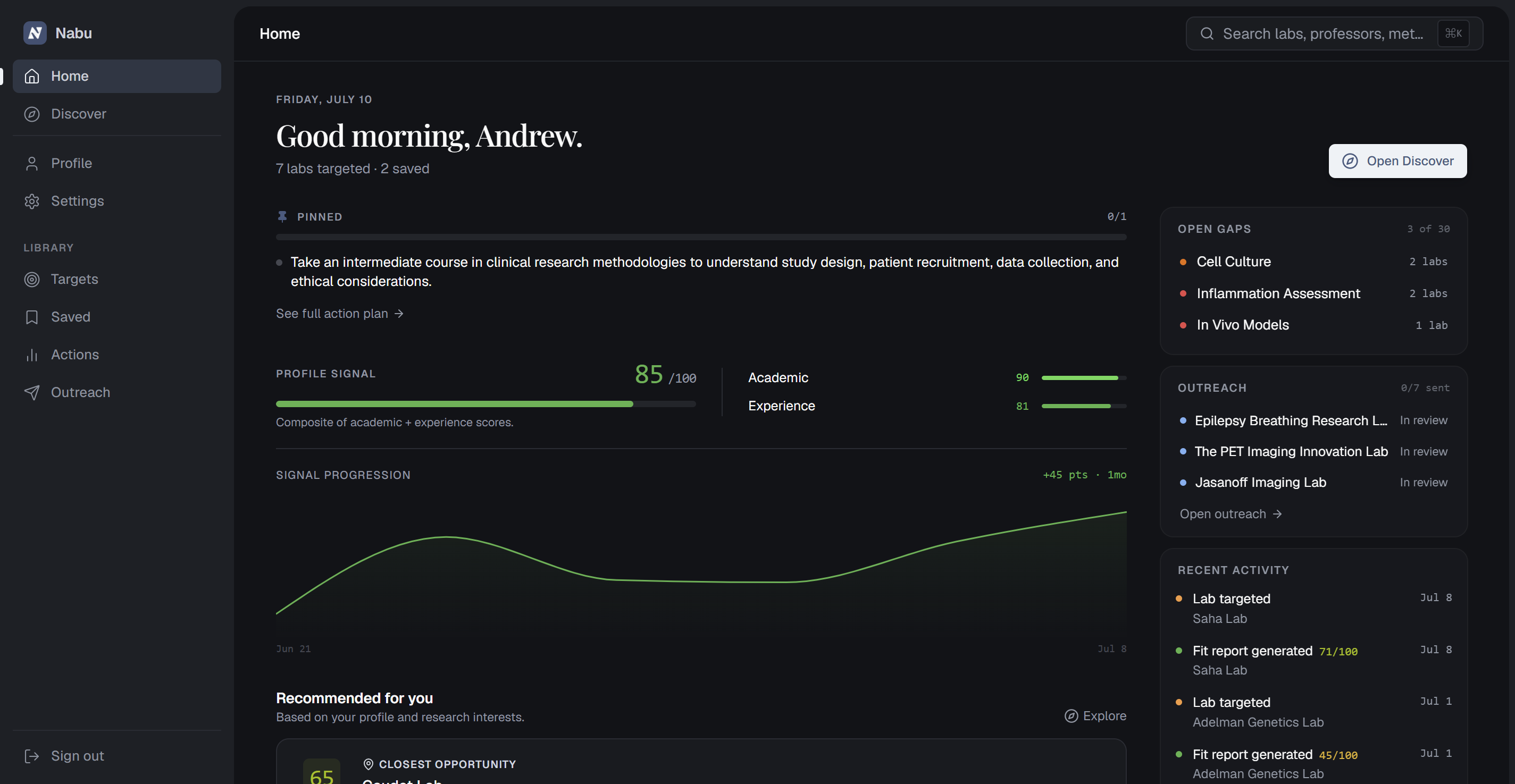Open Lab targeted Saha Lab activity
1515x784 pixels.
(x=1313, y=608)
